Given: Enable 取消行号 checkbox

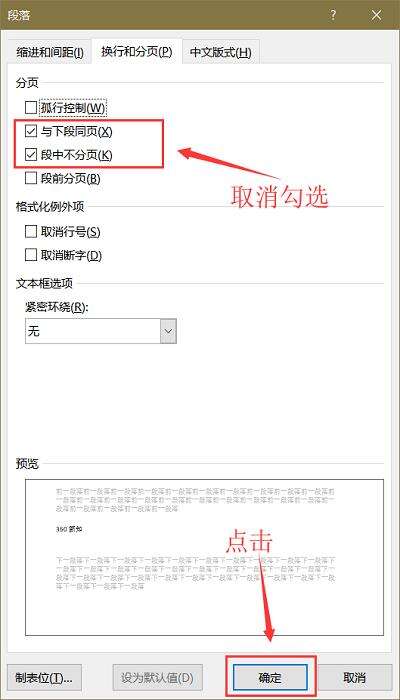Looking at the screenshot, I should click(x=31, y=232).
